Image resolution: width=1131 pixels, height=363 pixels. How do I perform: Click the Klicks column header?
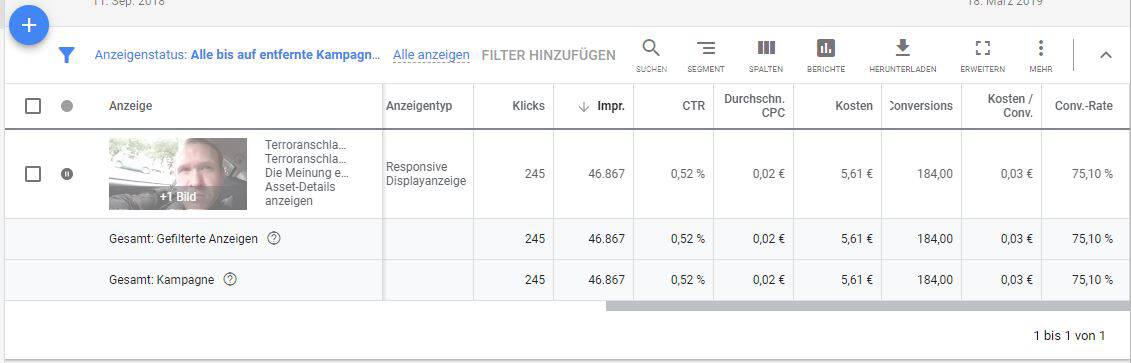(x=529, y=106)
